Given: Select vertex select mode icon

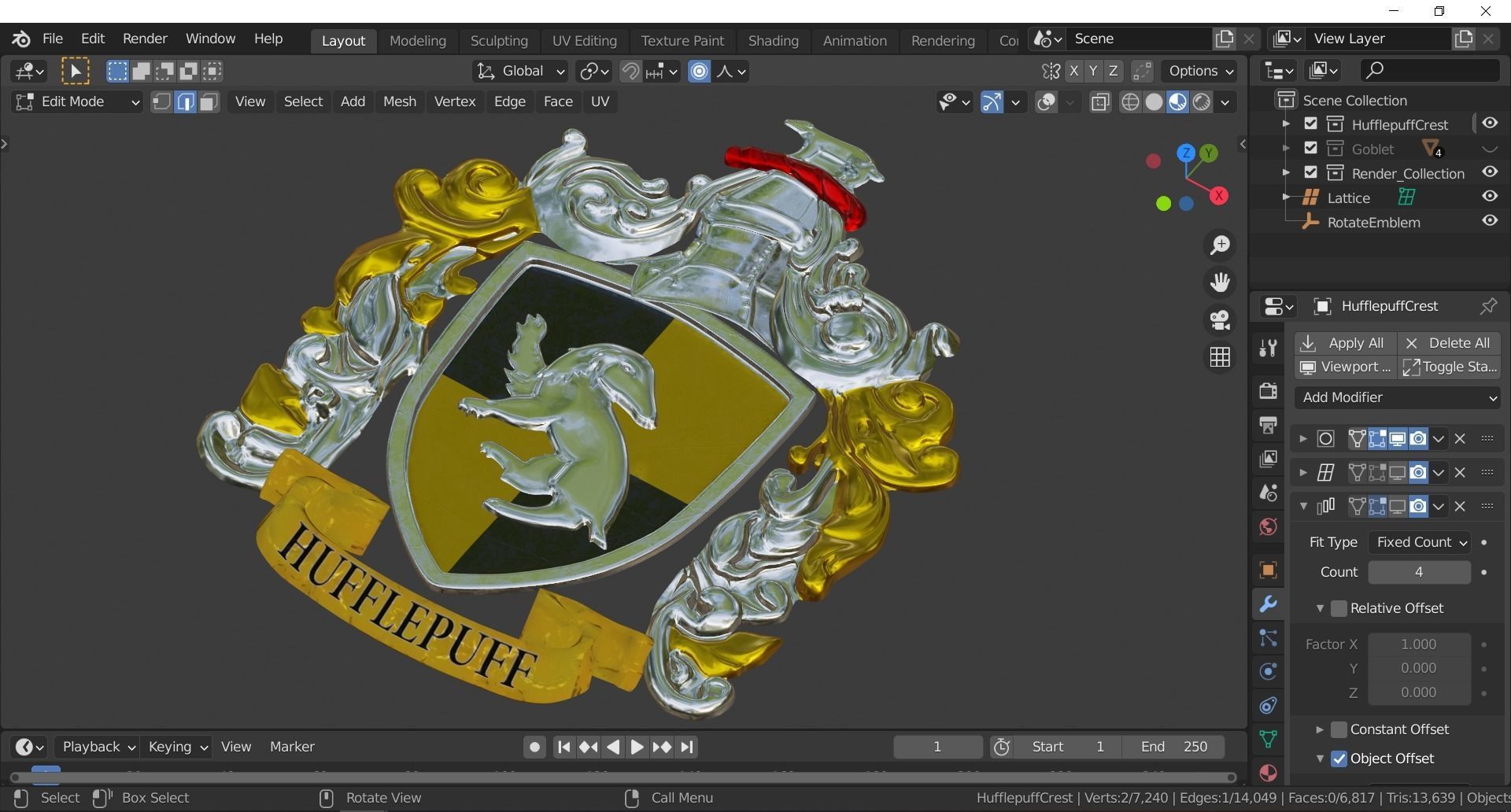Looking at the screenshot, I should pyautogui.click(x=161, y=101).
